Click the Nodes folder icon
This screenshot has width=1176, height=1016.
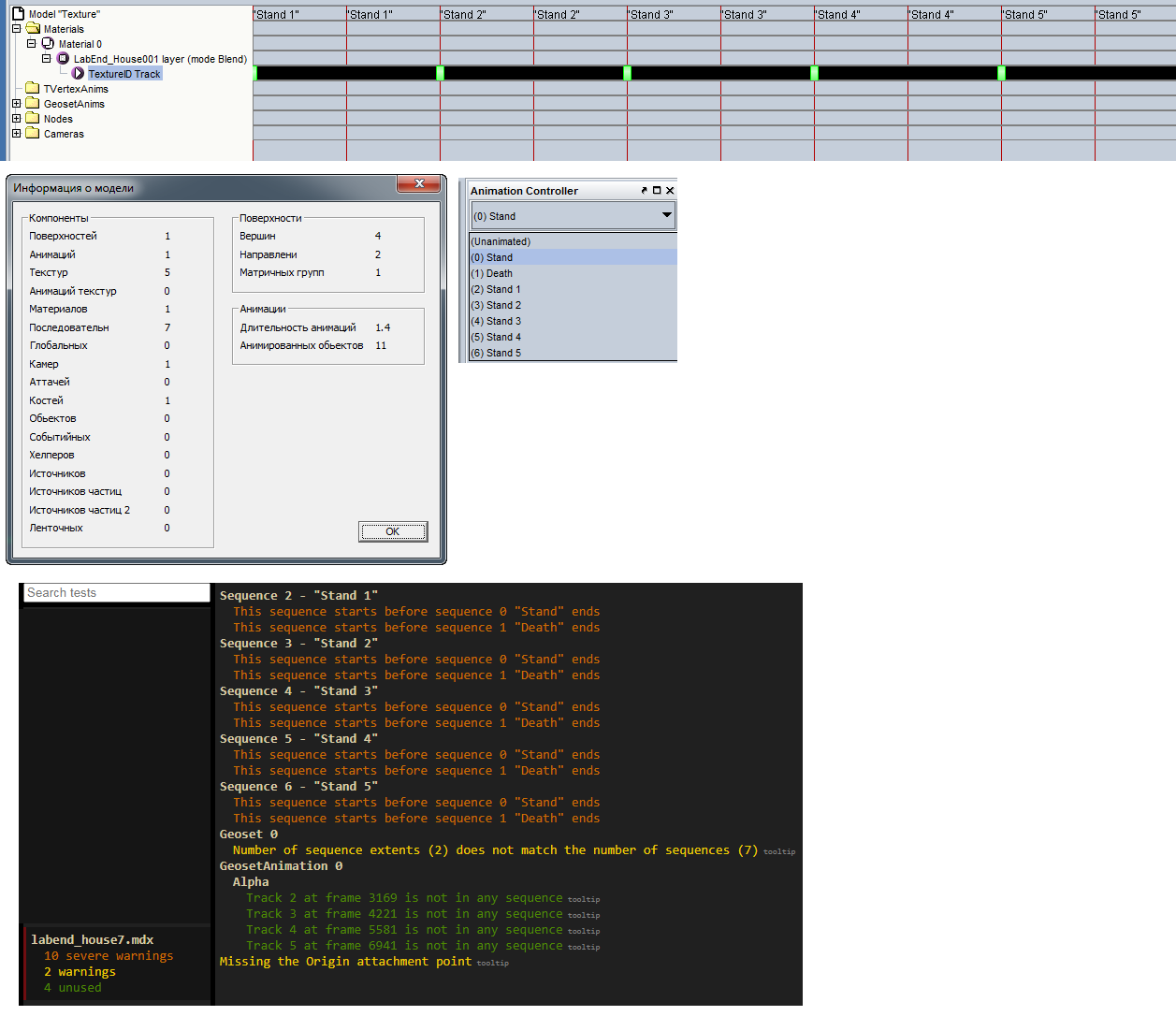coord(33,119)
